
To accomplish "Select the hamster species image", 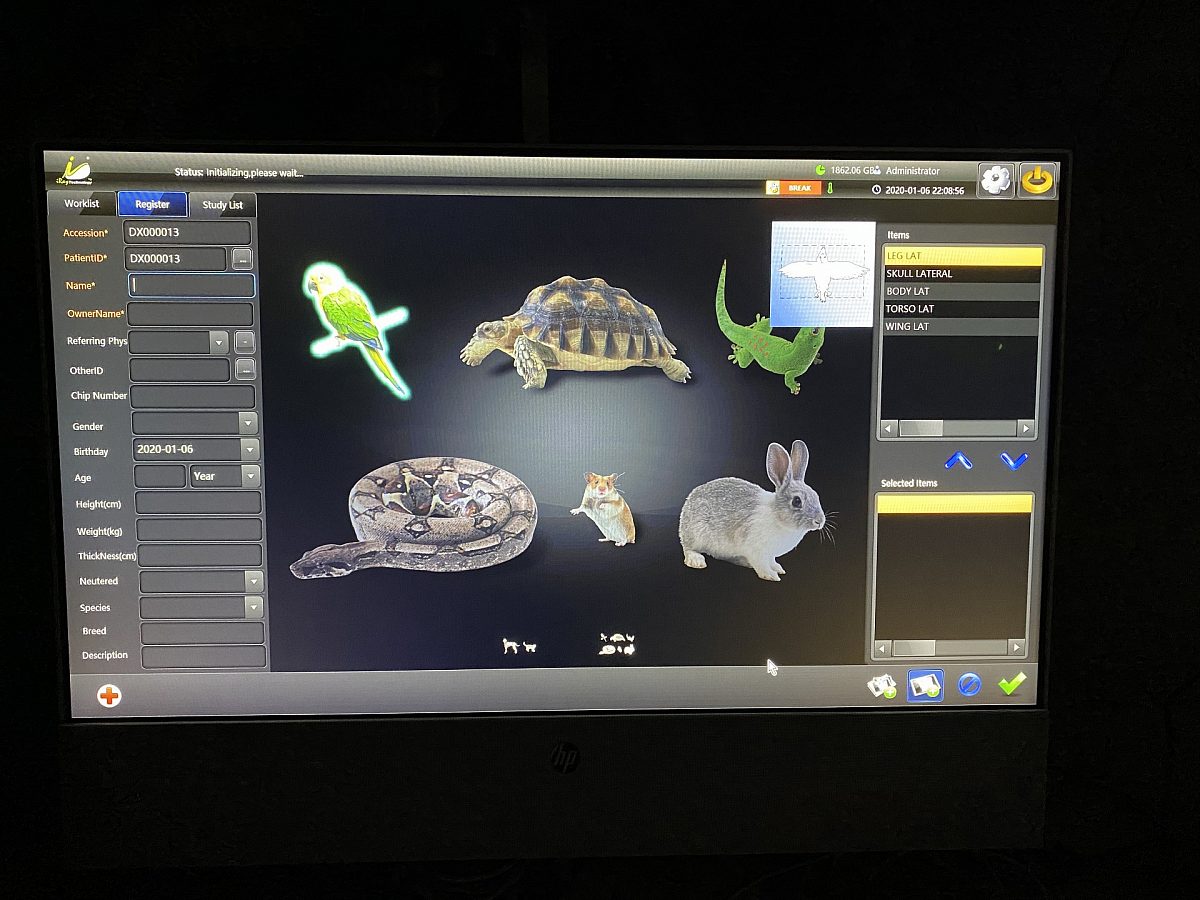I will (604, 508).
